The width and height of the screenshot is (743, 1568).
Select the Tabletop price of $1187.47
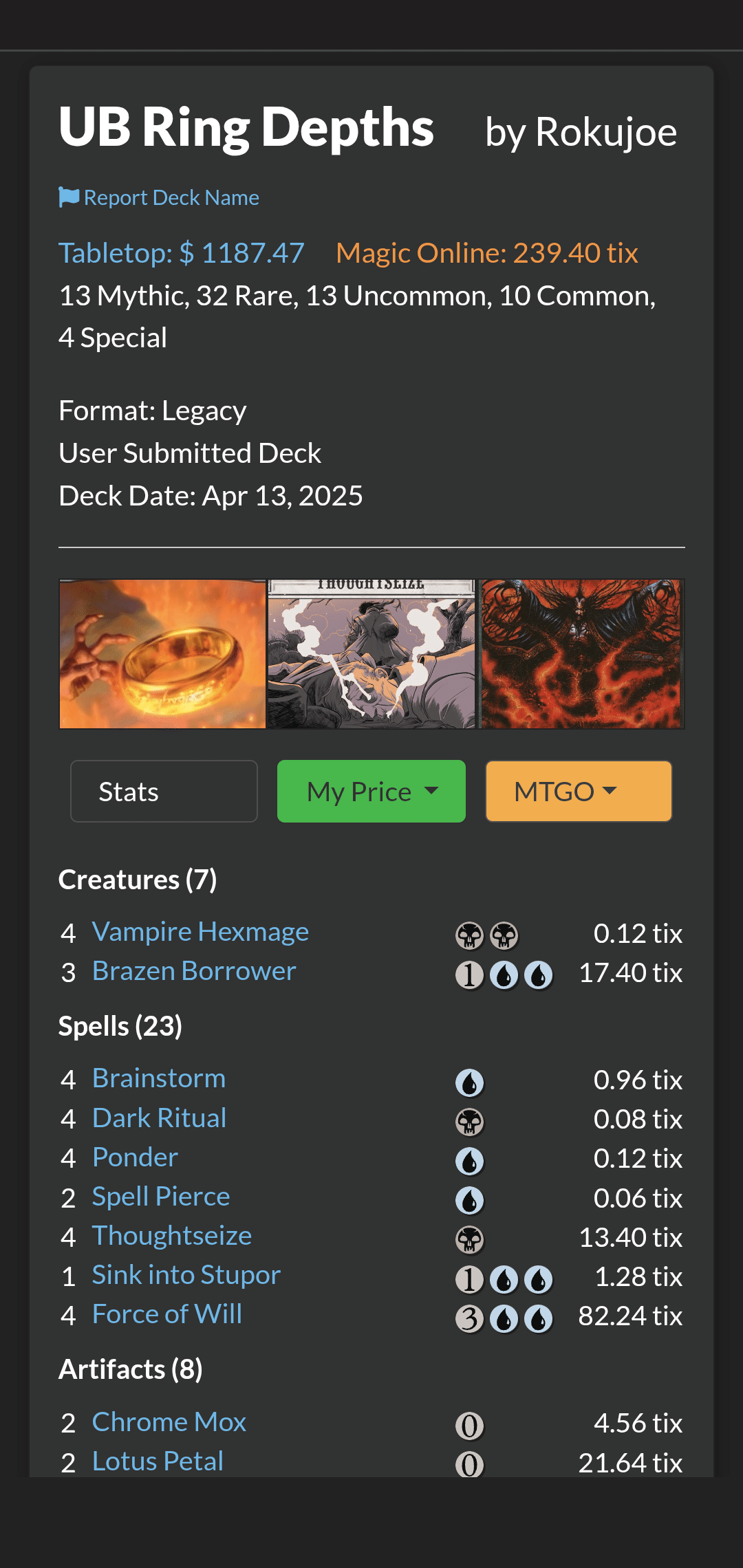click(182, 253)
